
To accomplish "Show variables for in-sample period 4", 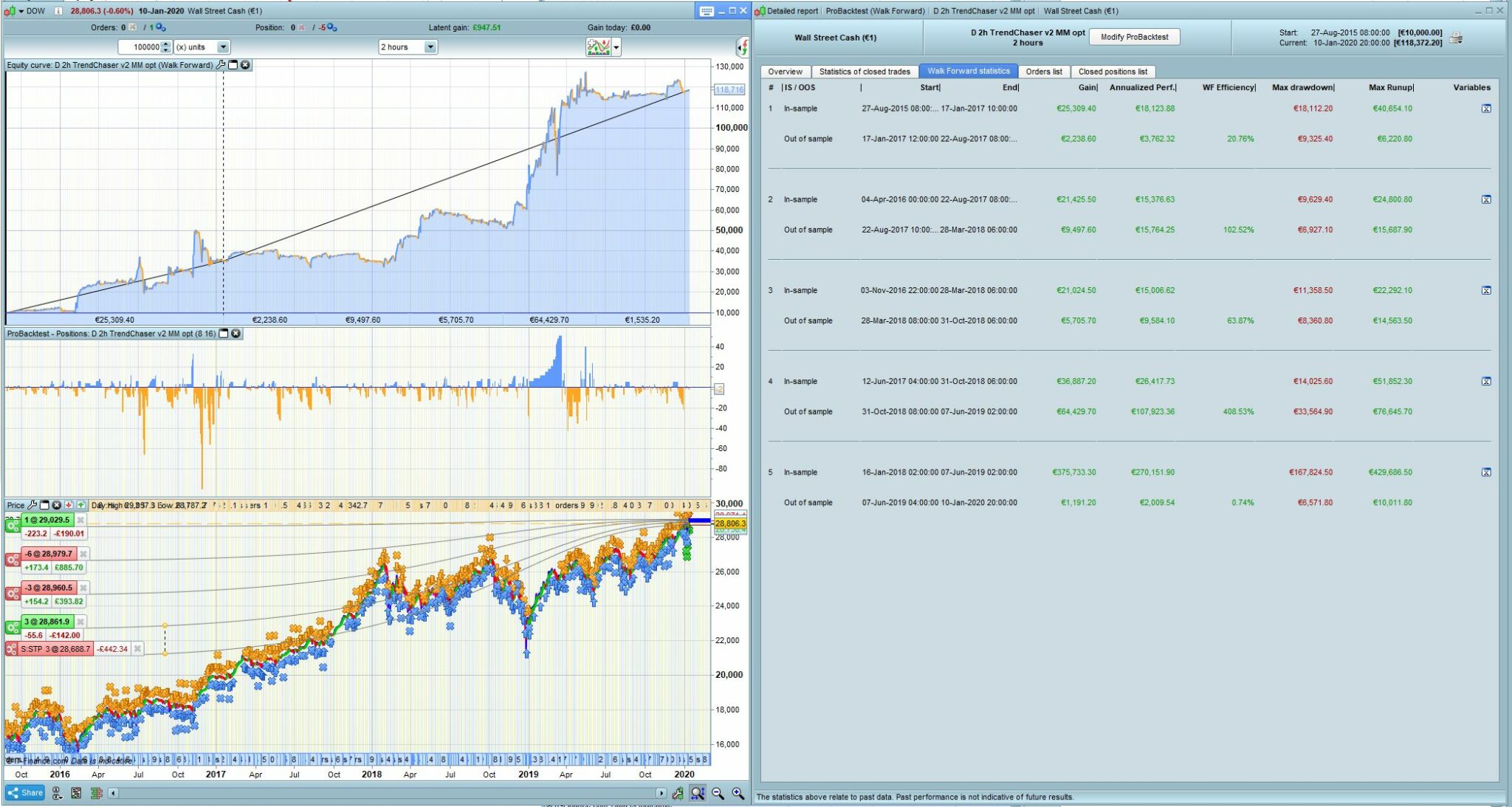I will coord(1486,382).
